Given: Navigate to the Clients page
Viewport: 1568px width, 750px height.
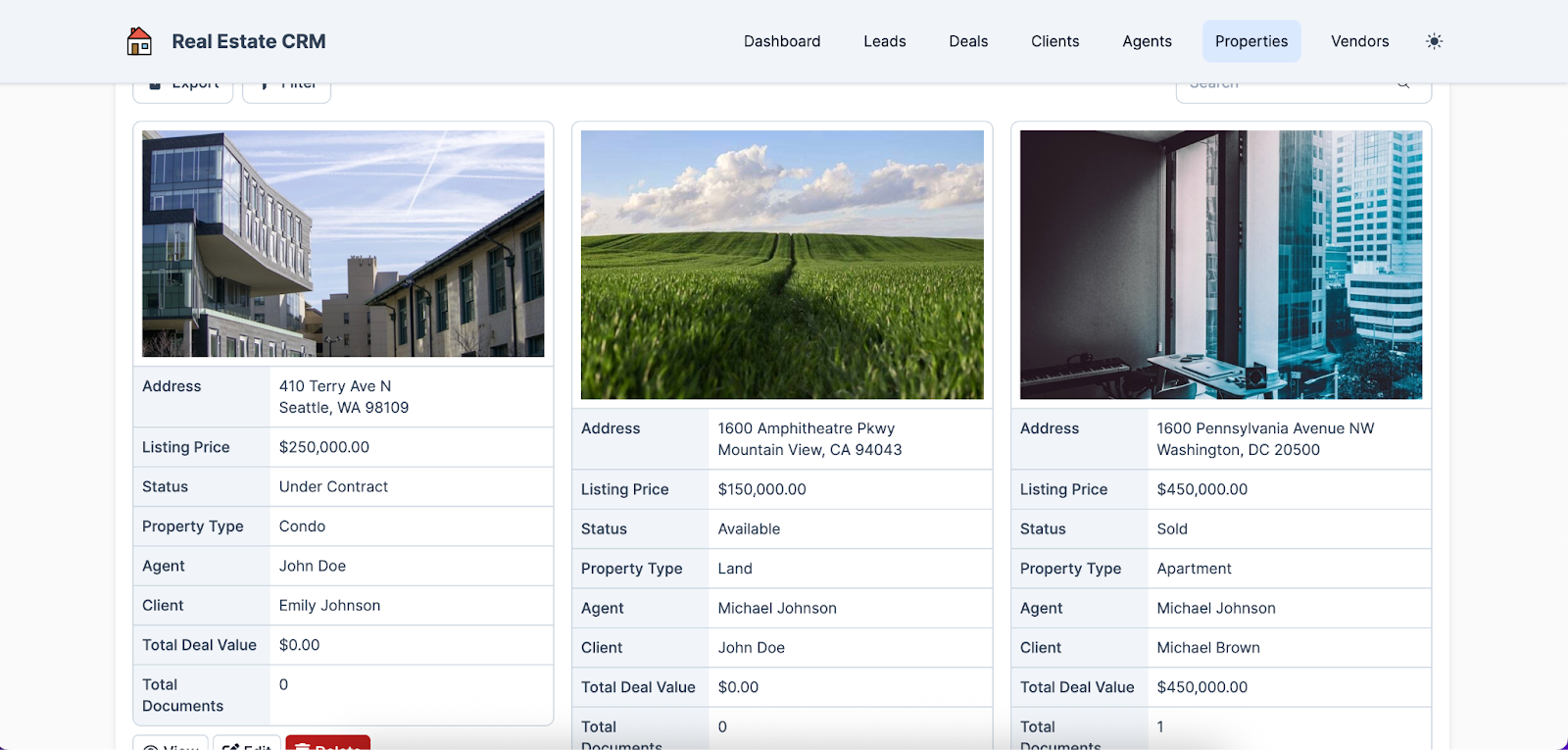Looking at the screenshot, I should click(x=1054, y=41).
